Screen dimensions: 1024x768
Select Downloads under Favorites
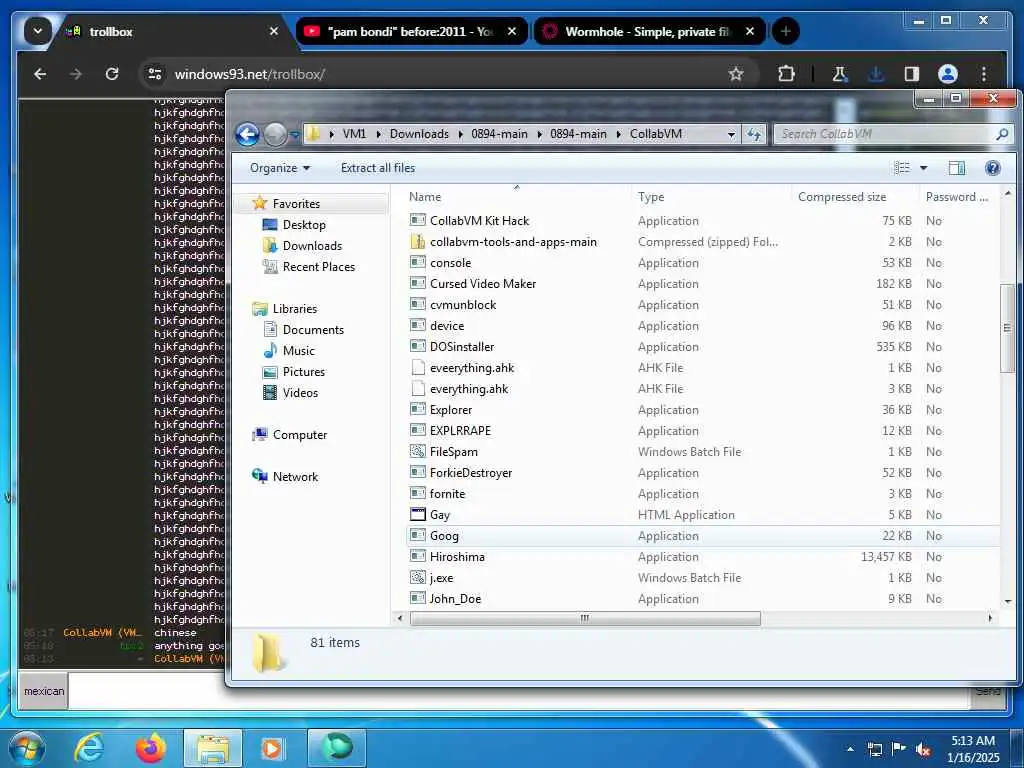302,246
